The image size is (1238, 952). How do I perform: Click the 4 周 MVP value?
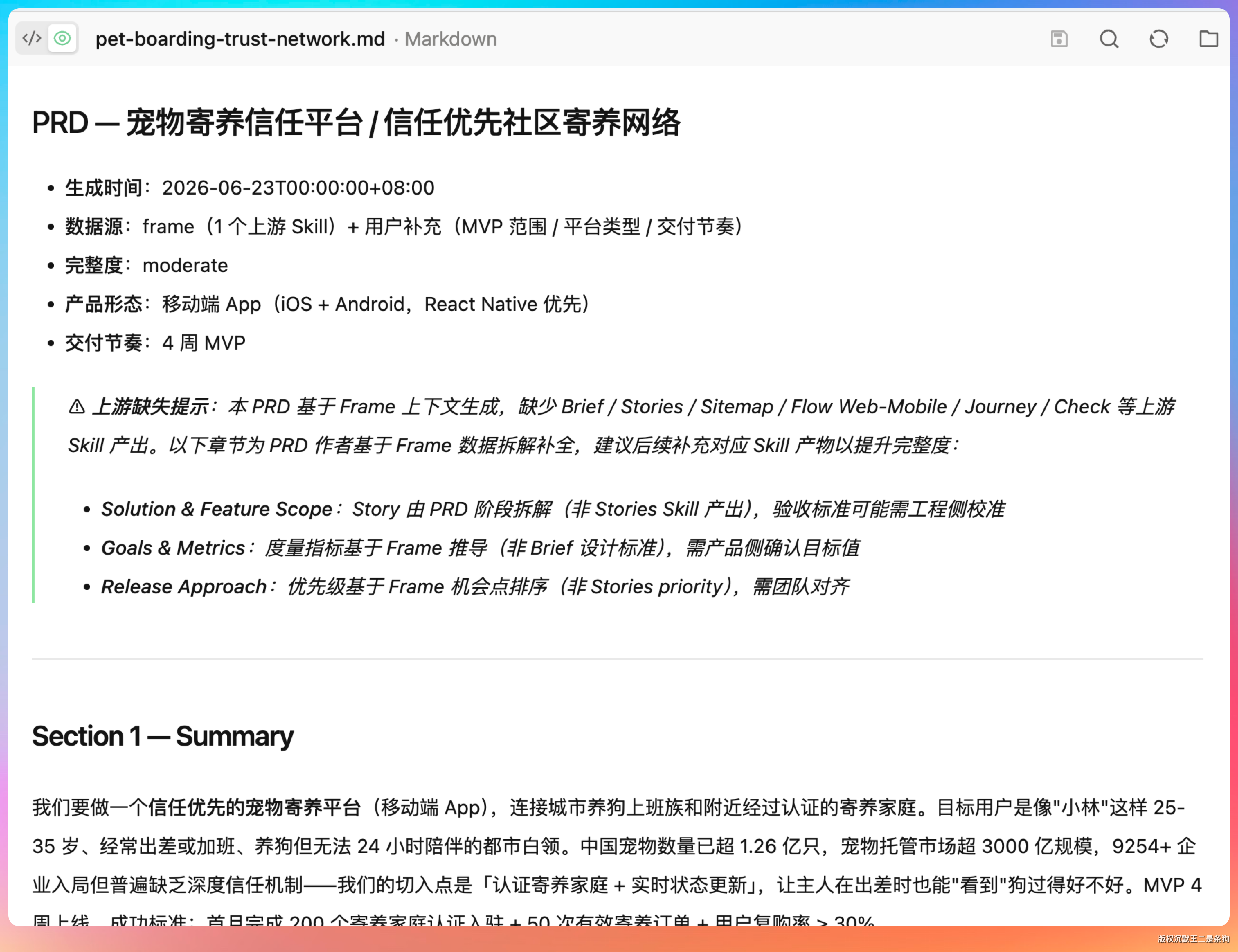tap(204, 343)
